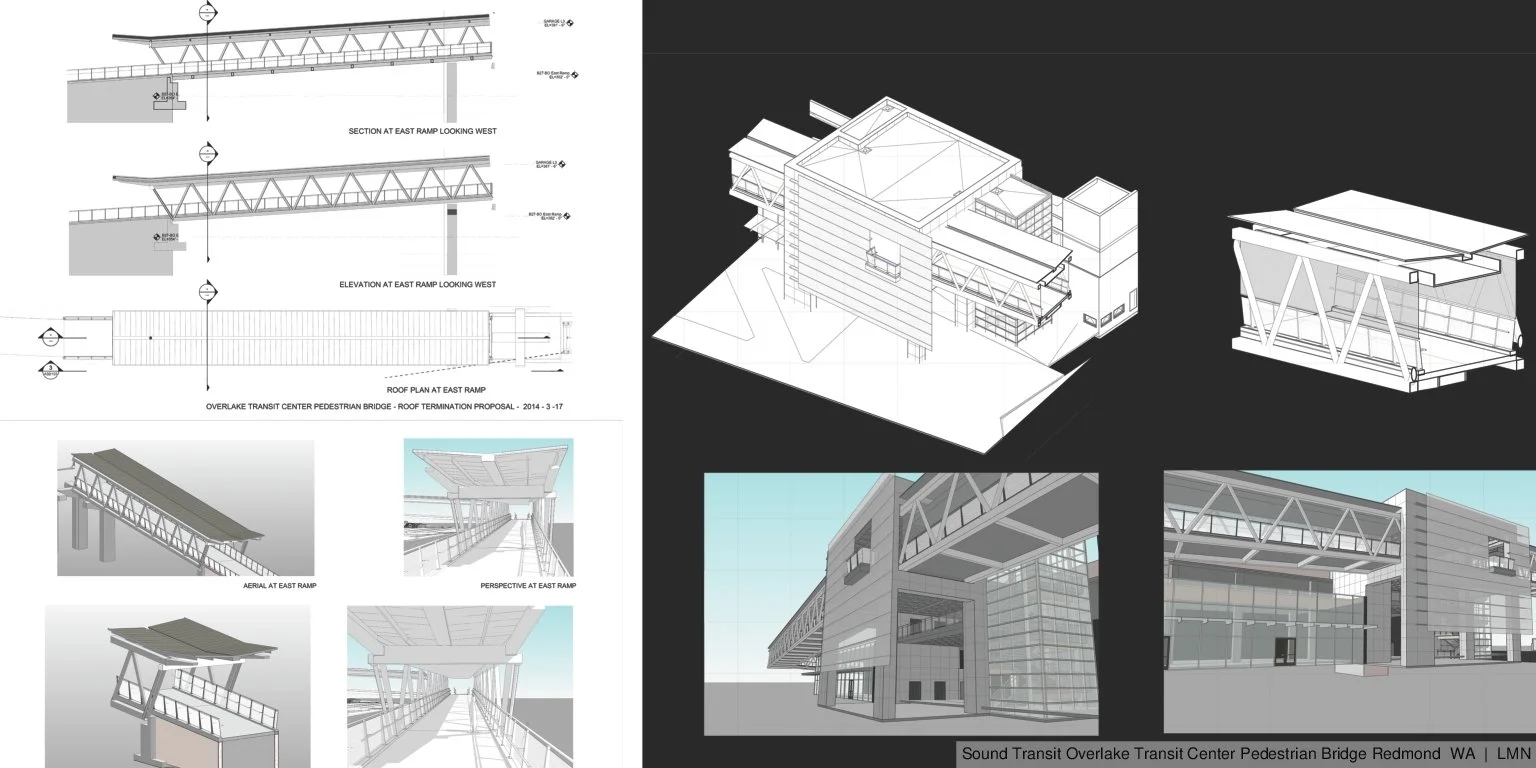This screenshot has width=1536, height=768.
Task: Click the section marker circle above the elevation drawing
Action: click(x=207, y=155)
